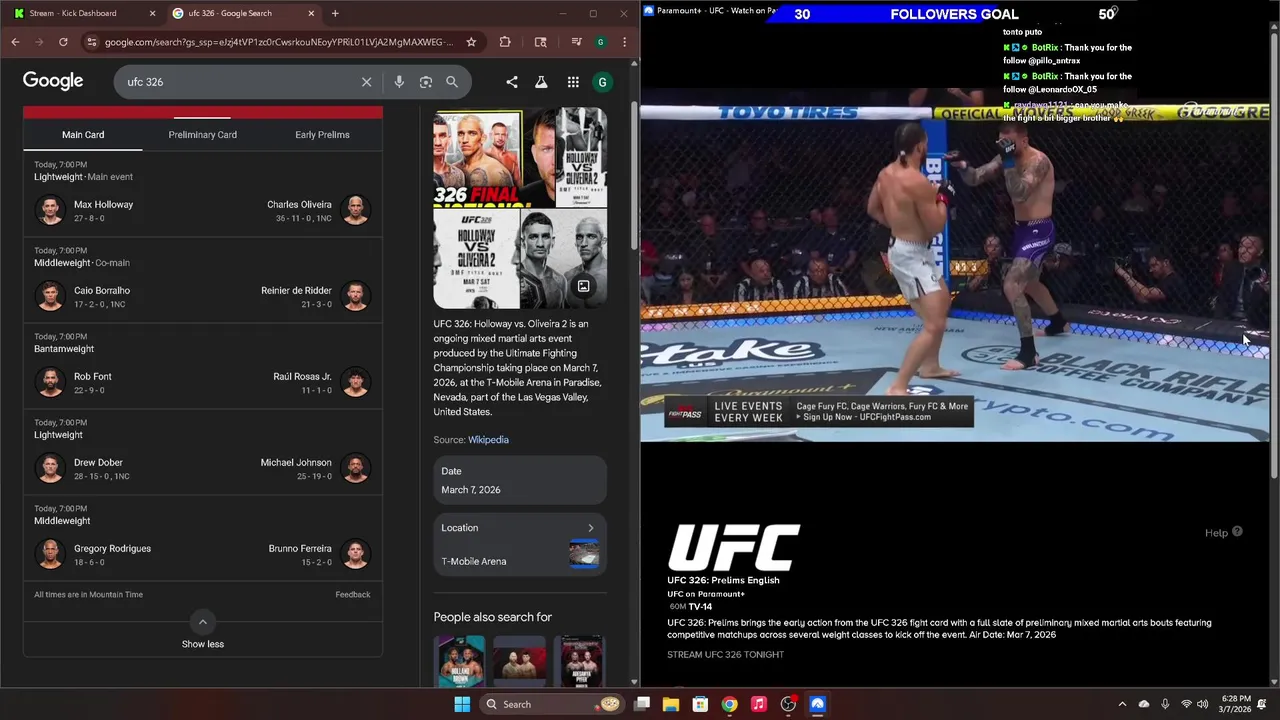1280x720 pixels.
Task: Select Reinier de Ridder fighter name
Action: pos(296,290)
